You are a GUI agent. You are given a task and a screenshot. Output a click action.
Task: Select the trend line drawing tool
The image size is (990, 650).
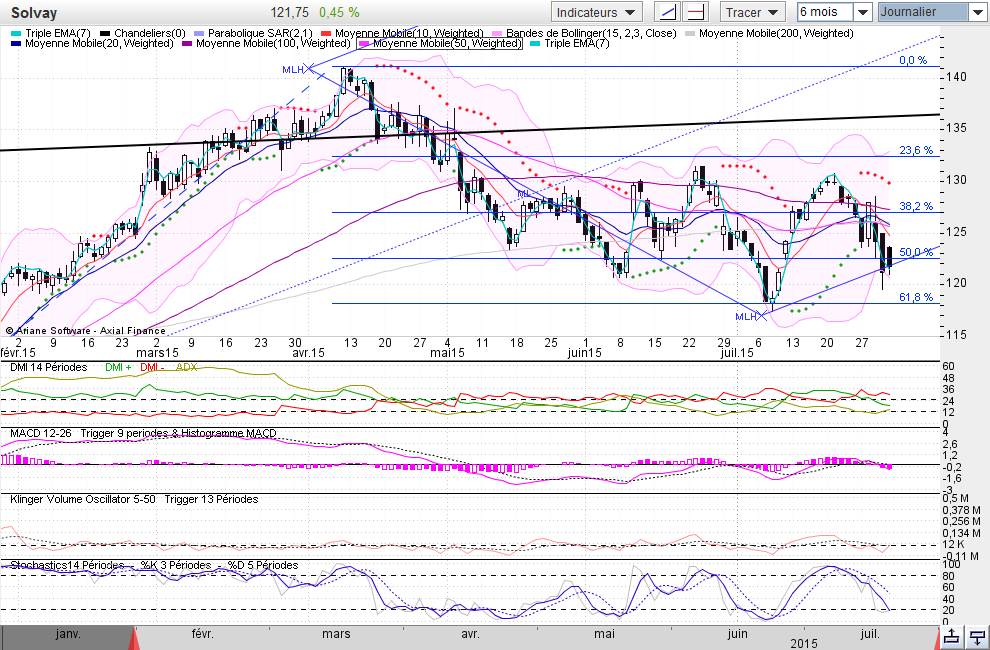coord(667,12)
